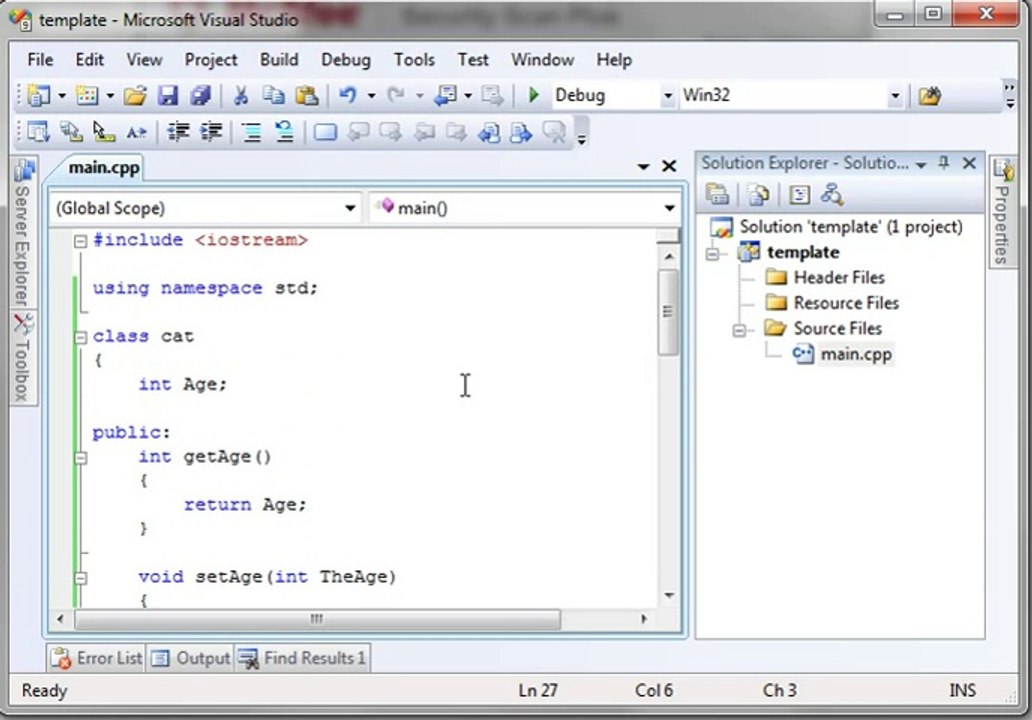
Task: Start debugging with the green play icon
Action: [534, 95]
